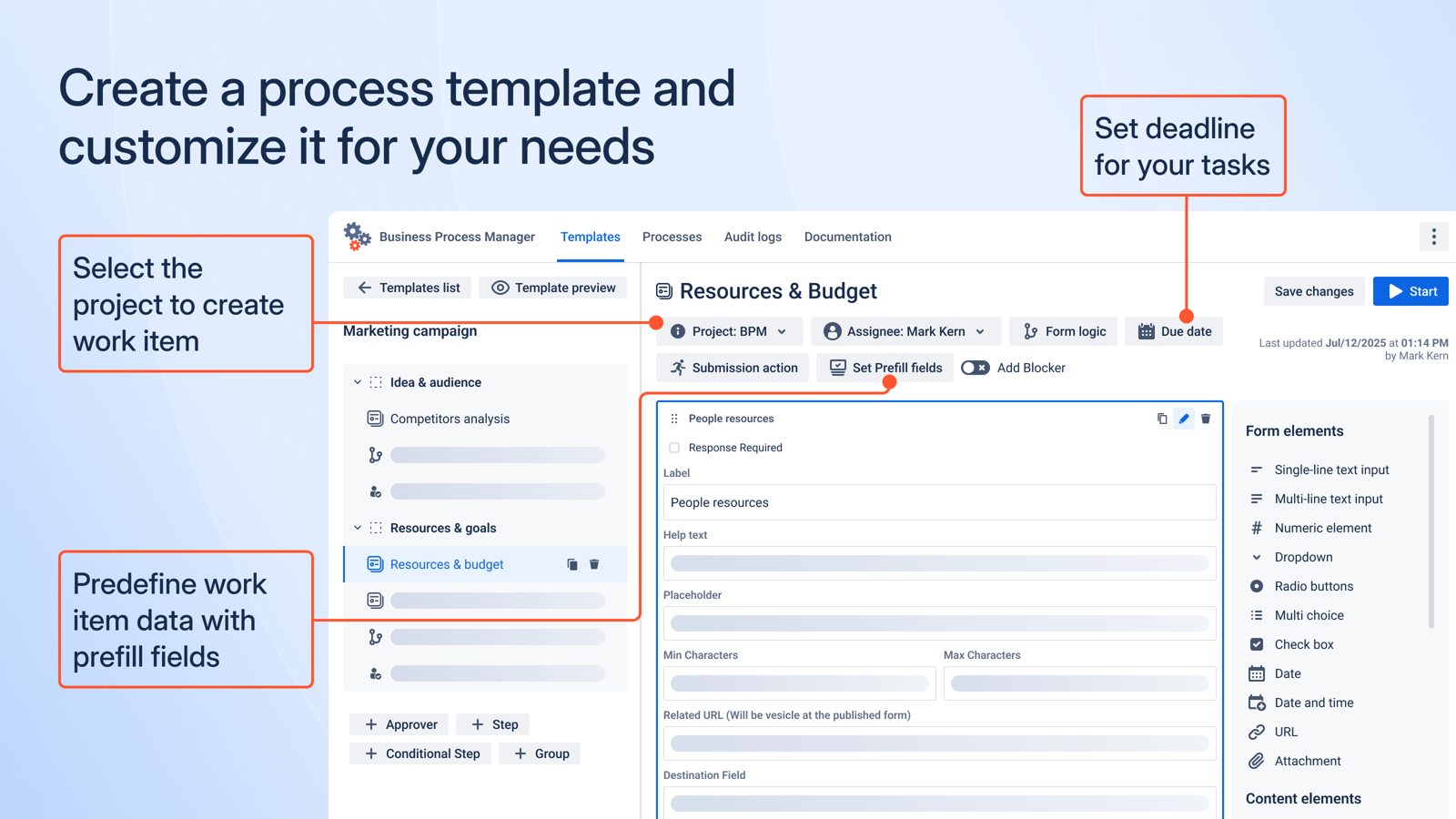Edit People resources with the pencil icon
This screenshot has height=819, width=1456.
point(1184,419)
